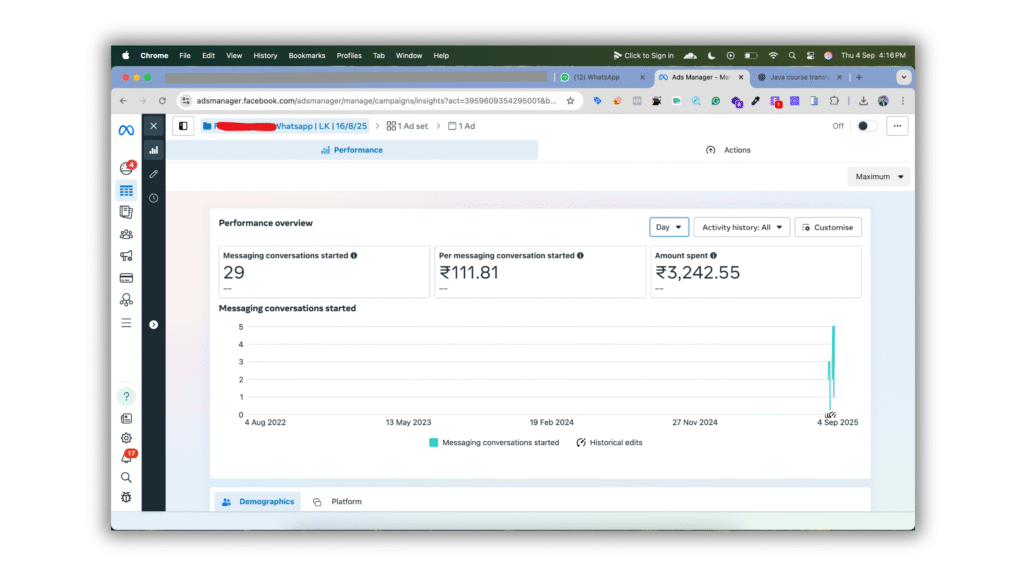The height and width of the screenshot is (576, 1024).
Task: Open the Campaigns table icon in sidebar
Action: coord(126,190)
